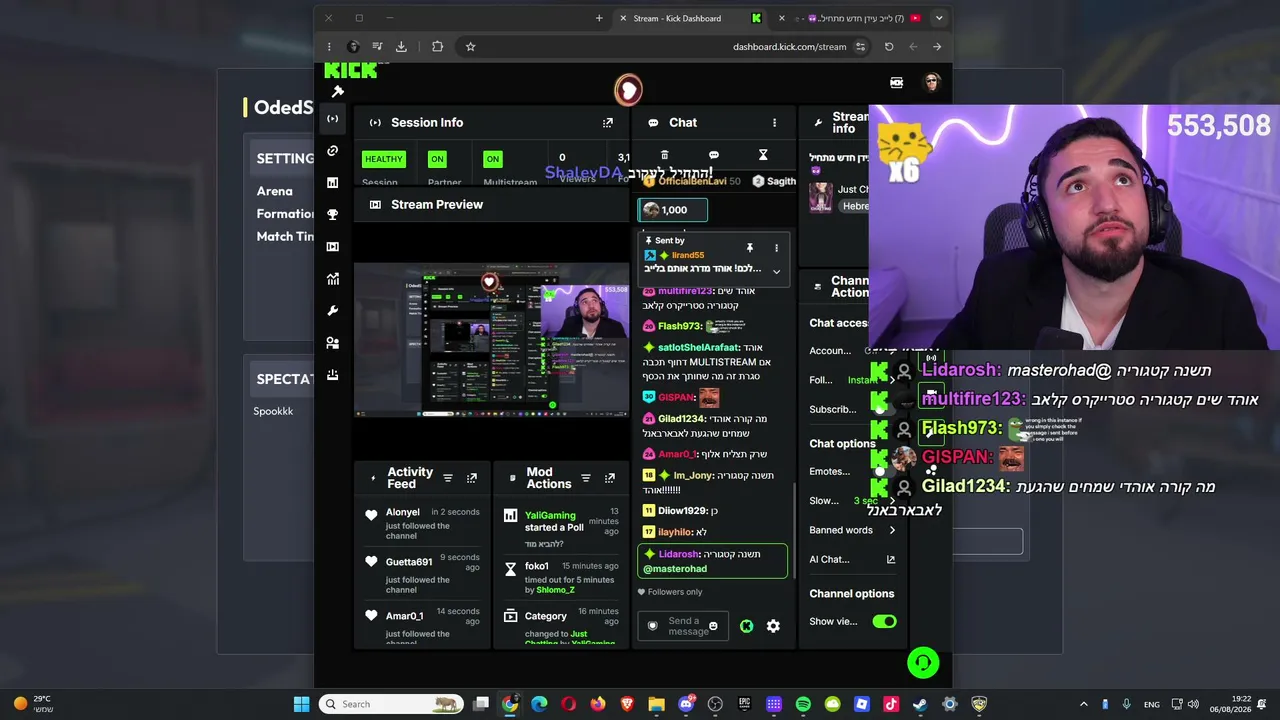Pop out the Mod Actions panel

pos(610,478)
